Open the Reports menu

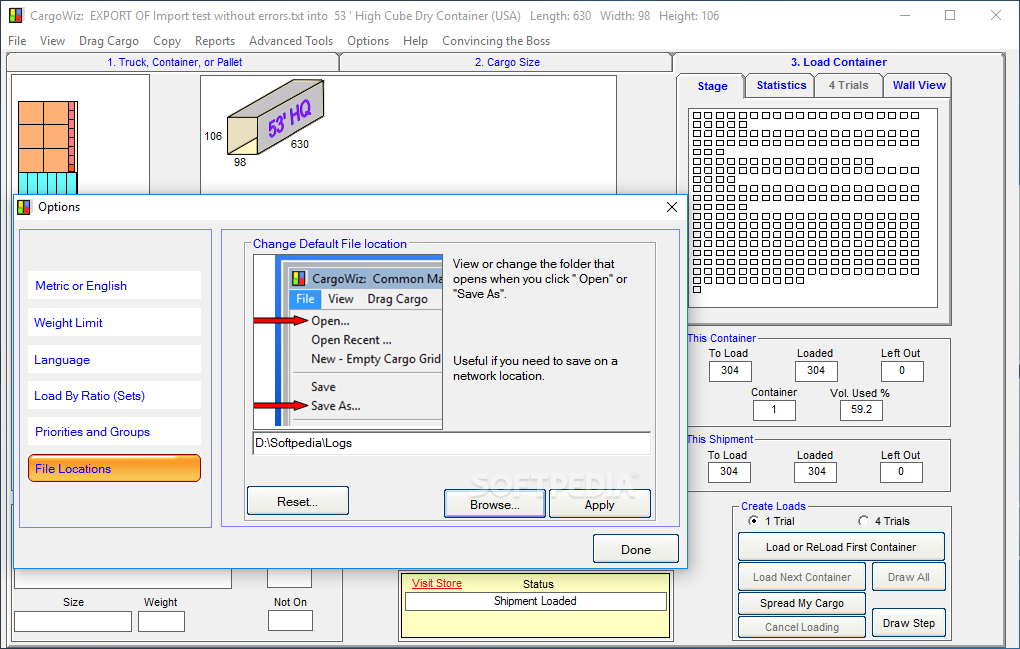pos(215,41)
